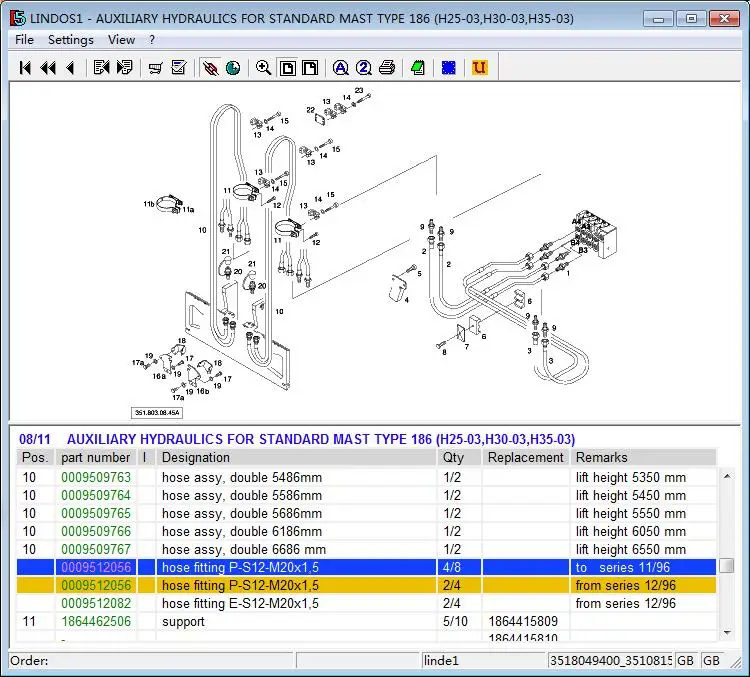Click the next list page icon

(125, 68)
